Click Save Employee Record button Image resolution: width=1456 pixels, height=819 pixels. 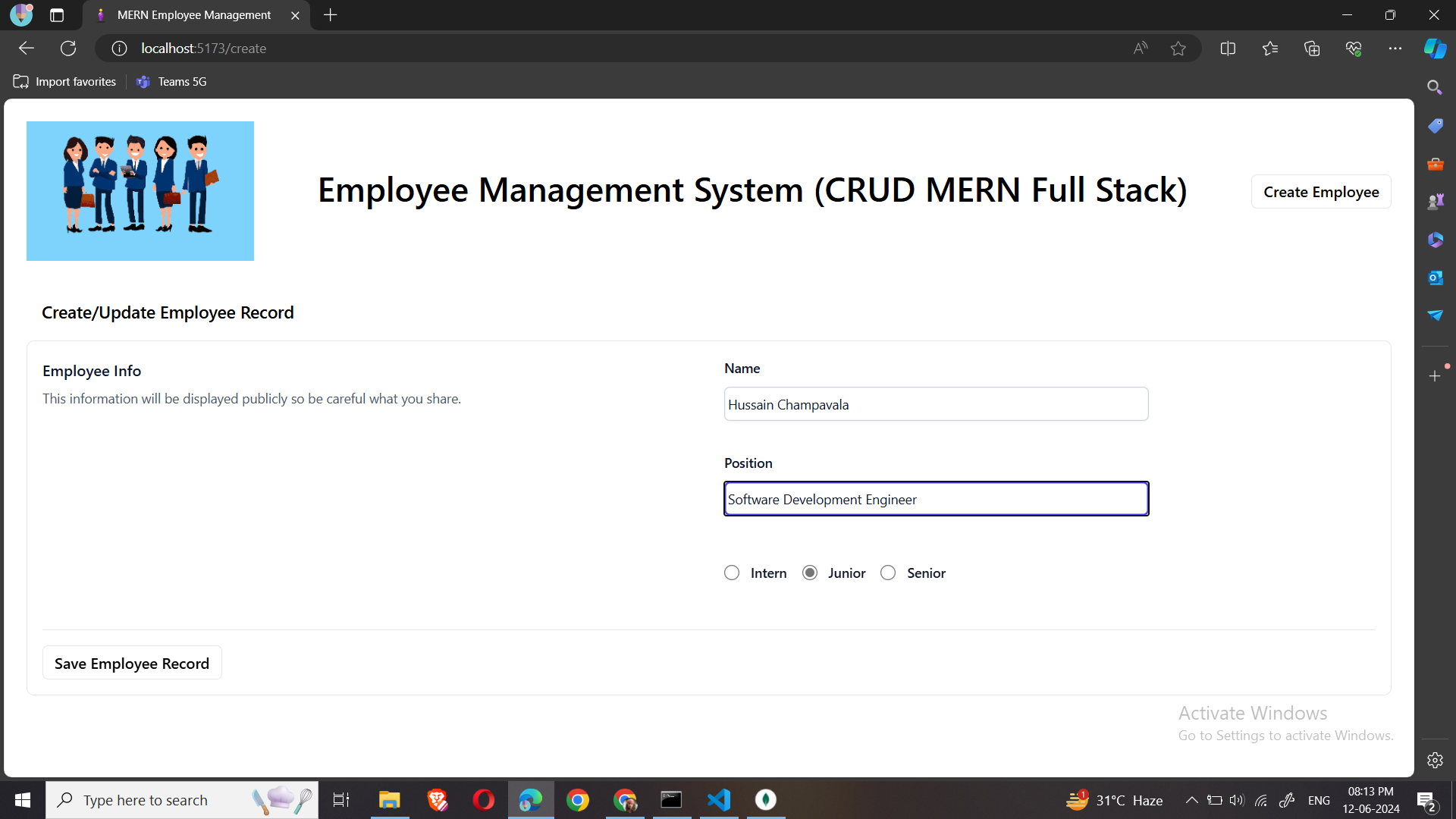132,664
